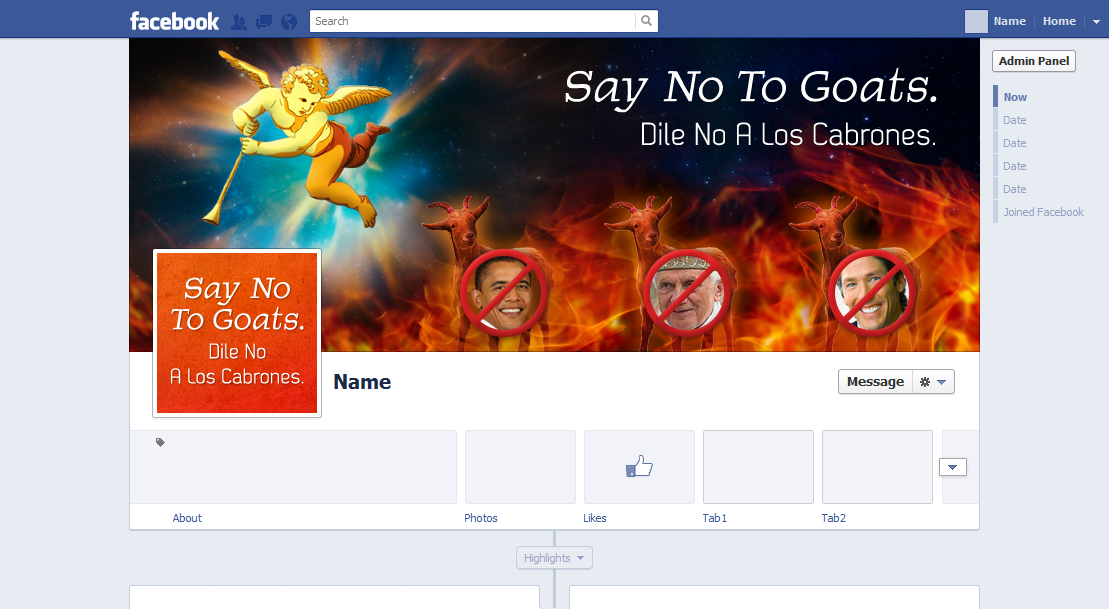
Task: Jump to the second Date in the timeline
Action: coord(1014,143)
